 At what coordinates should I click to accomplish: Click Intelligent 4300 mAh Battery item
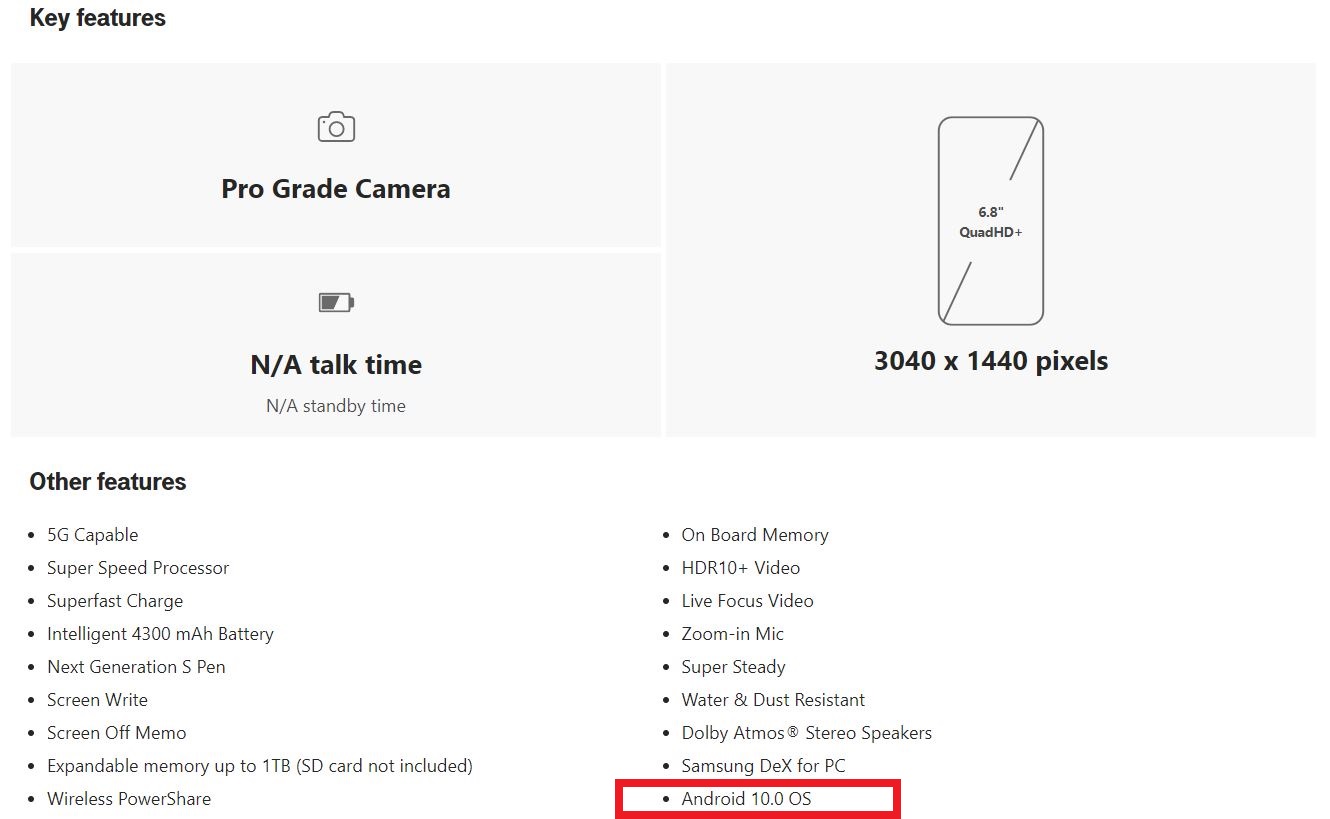160,634
